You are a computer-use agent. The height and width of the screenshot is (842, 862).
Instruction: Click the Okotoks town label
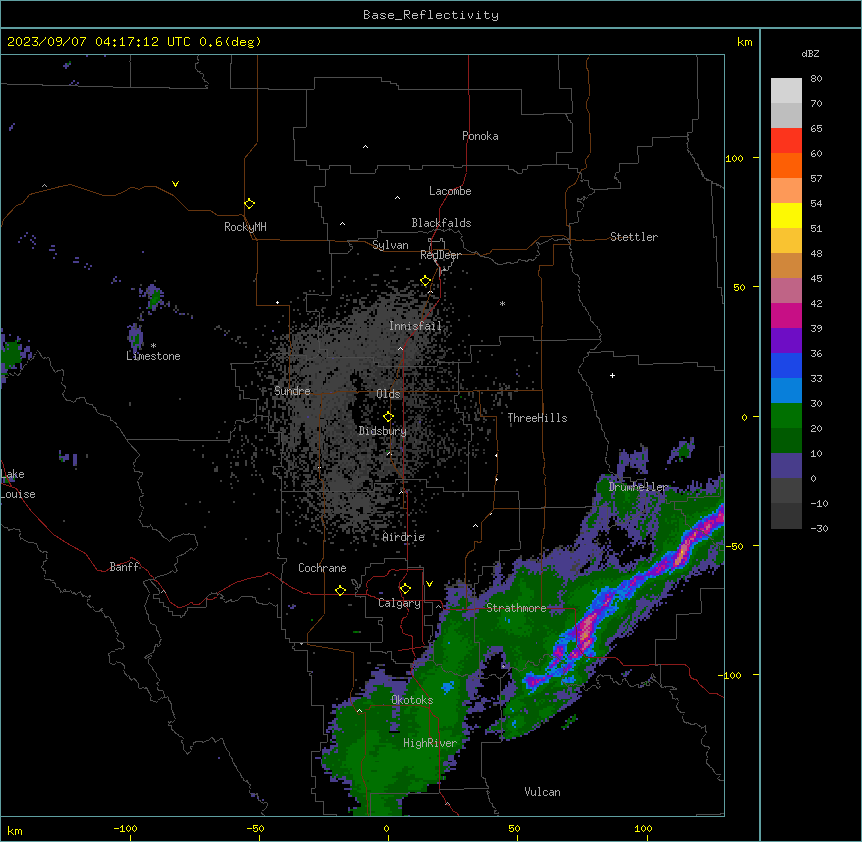pos(412,700)
